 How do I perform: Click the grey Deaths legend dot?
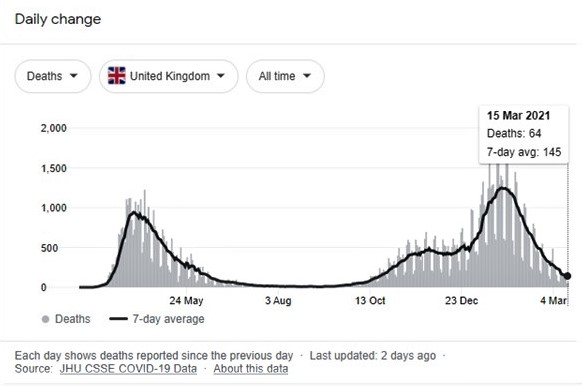tap(46, 319)
